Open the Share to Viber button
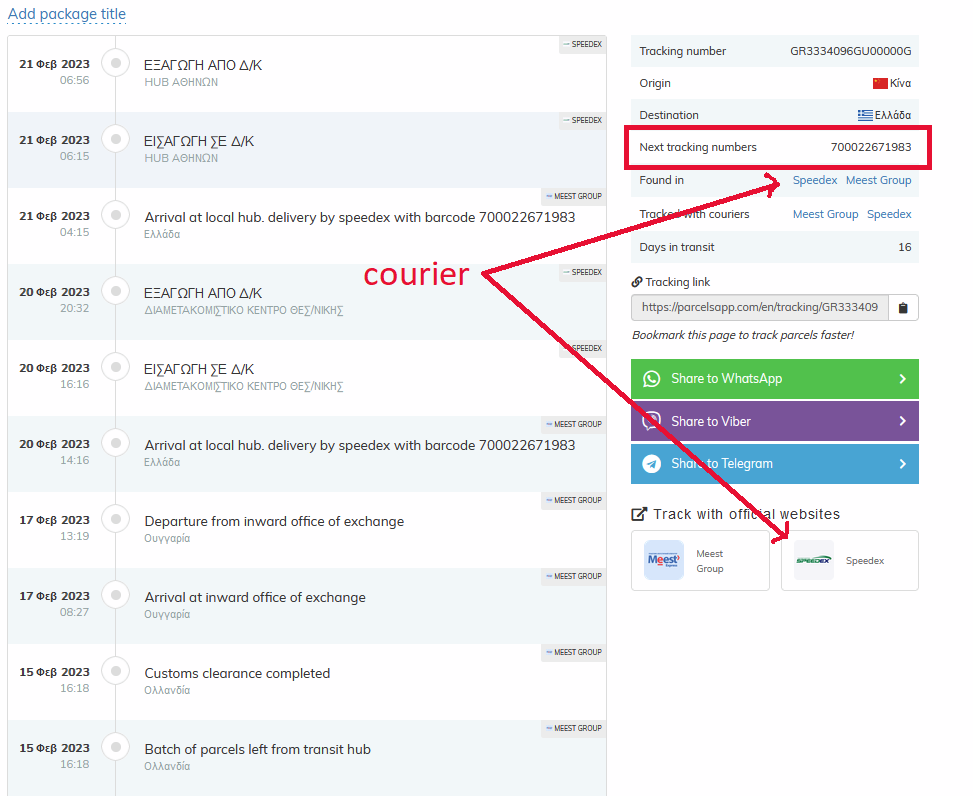The width and height of the screenshot is (973, 796). click(x=774, y=421)
